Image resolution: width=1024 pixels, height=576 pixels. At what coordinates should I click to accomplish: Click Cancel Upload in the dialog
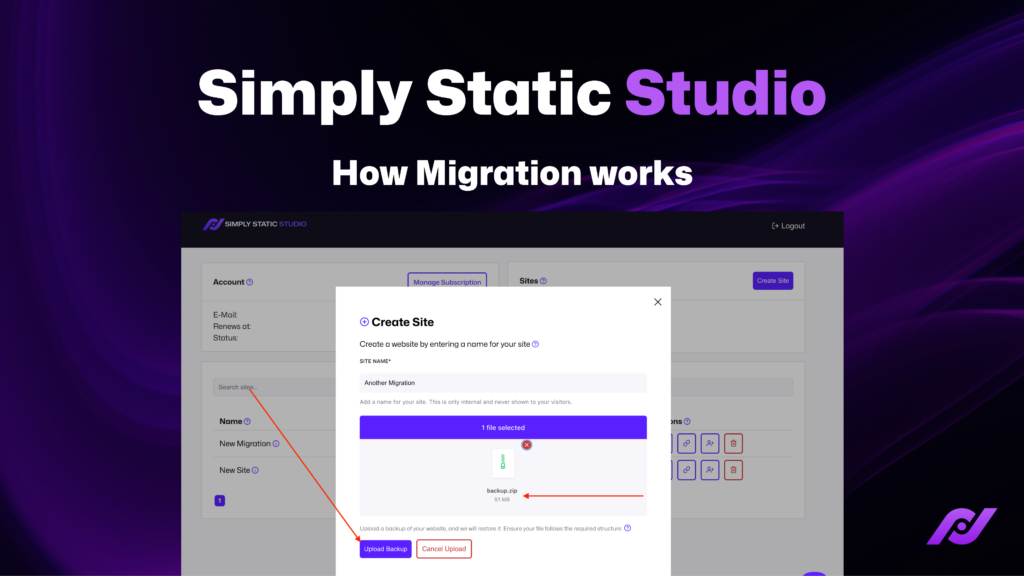443,548
